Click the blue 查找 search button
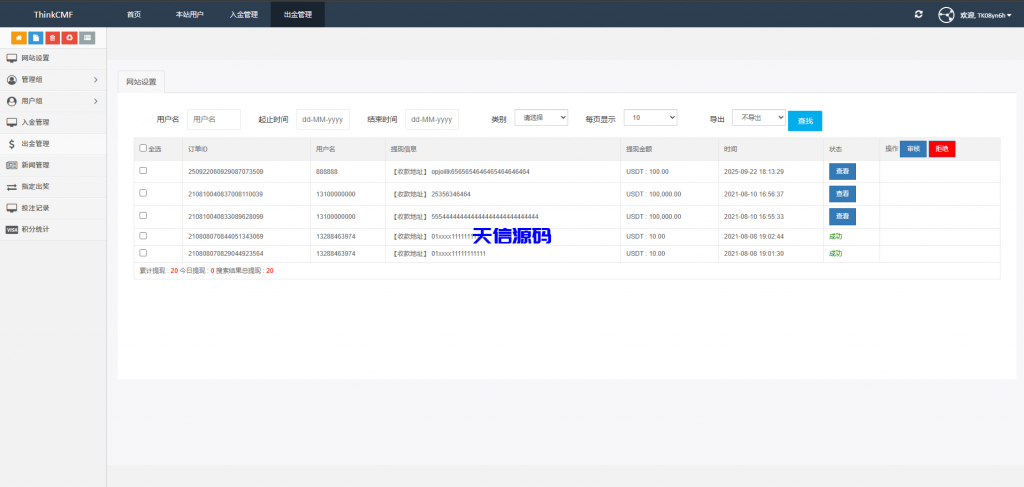The height and width of the screenshot is (487, 1024). [804, 120]
